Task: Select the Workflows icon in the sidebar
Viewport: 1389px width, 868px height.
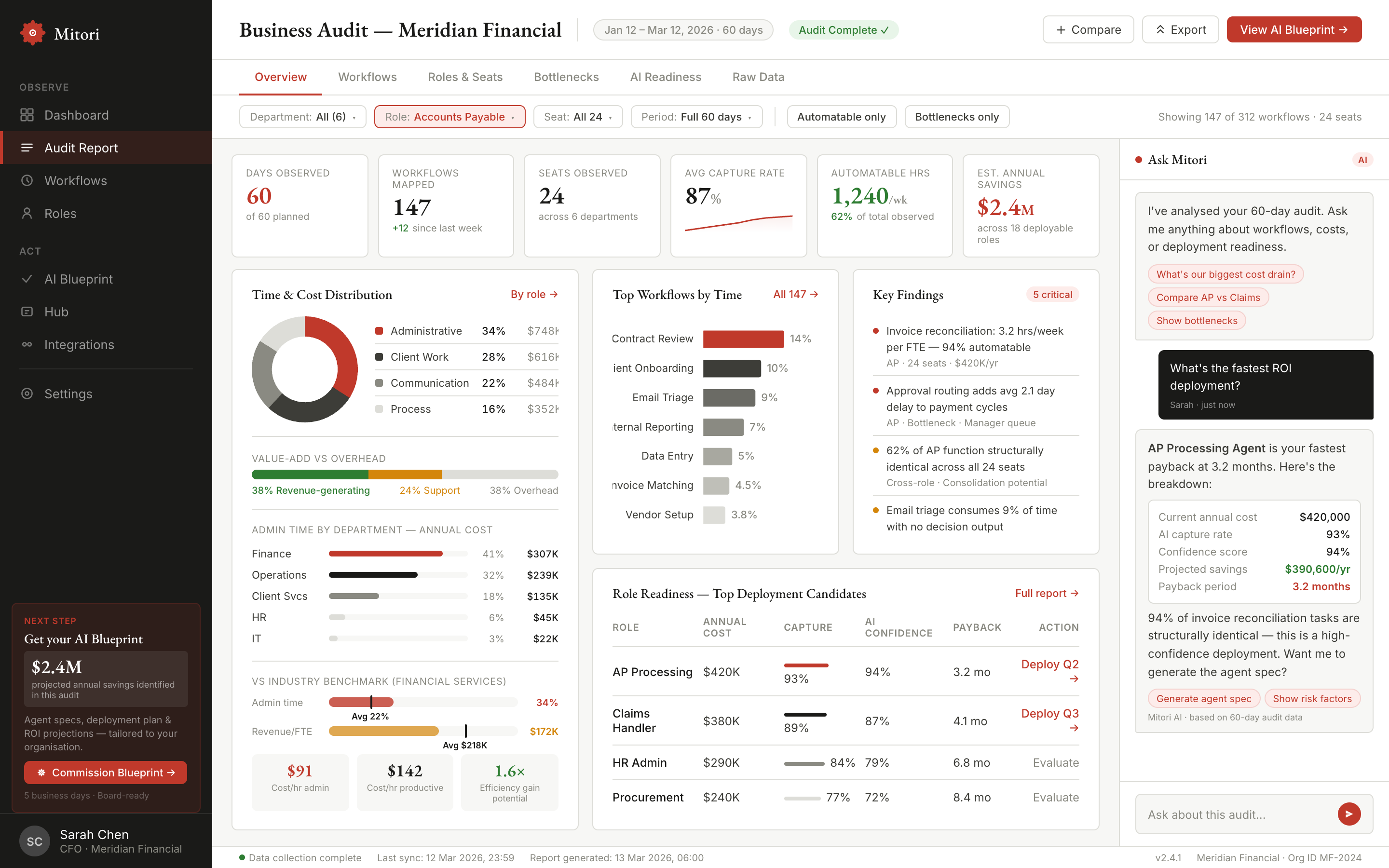Action: (x=27, y=180)
